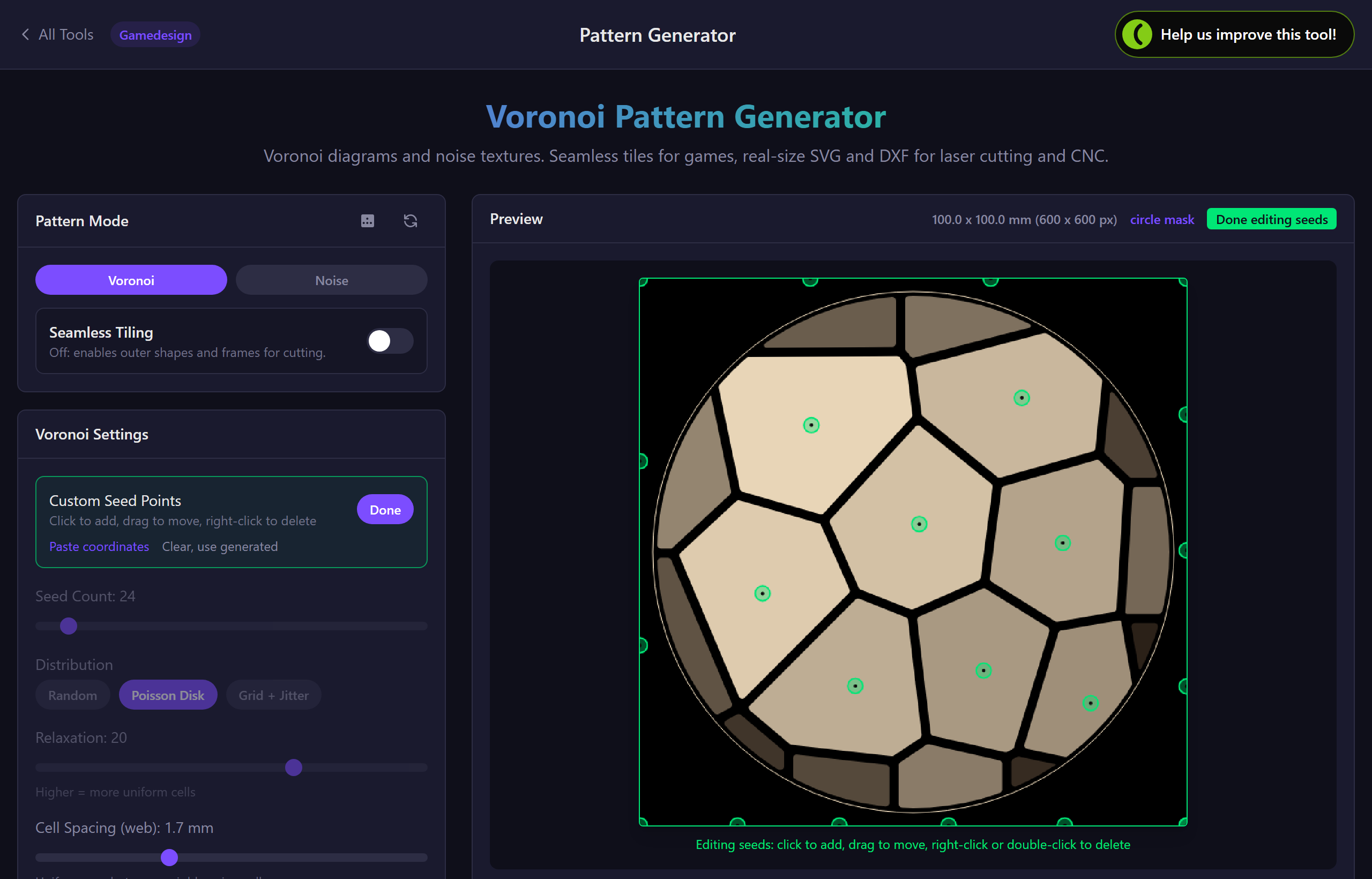The height and width of the screenshot is (879, 1372).
Task: Click the seed point in the right middle cell
Action: [1063, 543]
